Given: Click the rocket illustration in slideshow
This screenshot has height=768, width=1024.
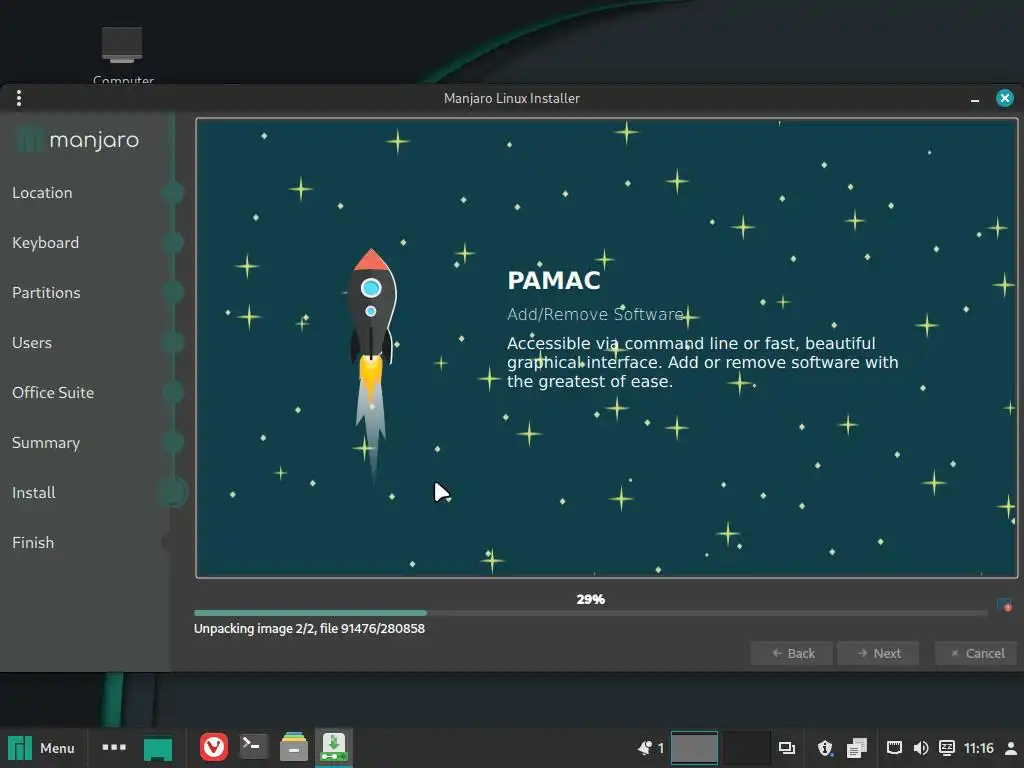Looking at the screenshot, I should [x=372, y=366].
